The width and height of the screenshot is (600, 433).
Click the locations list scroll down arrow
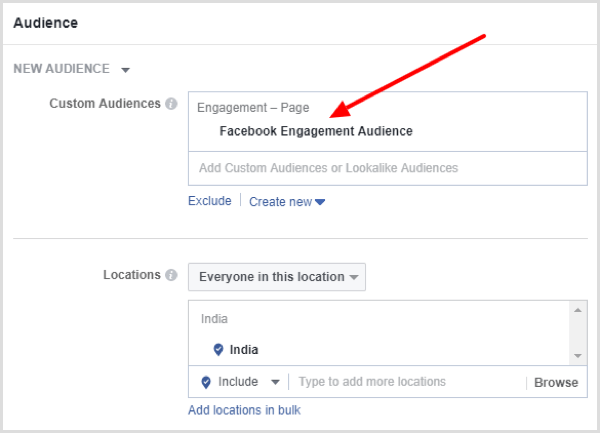(578, 356)
